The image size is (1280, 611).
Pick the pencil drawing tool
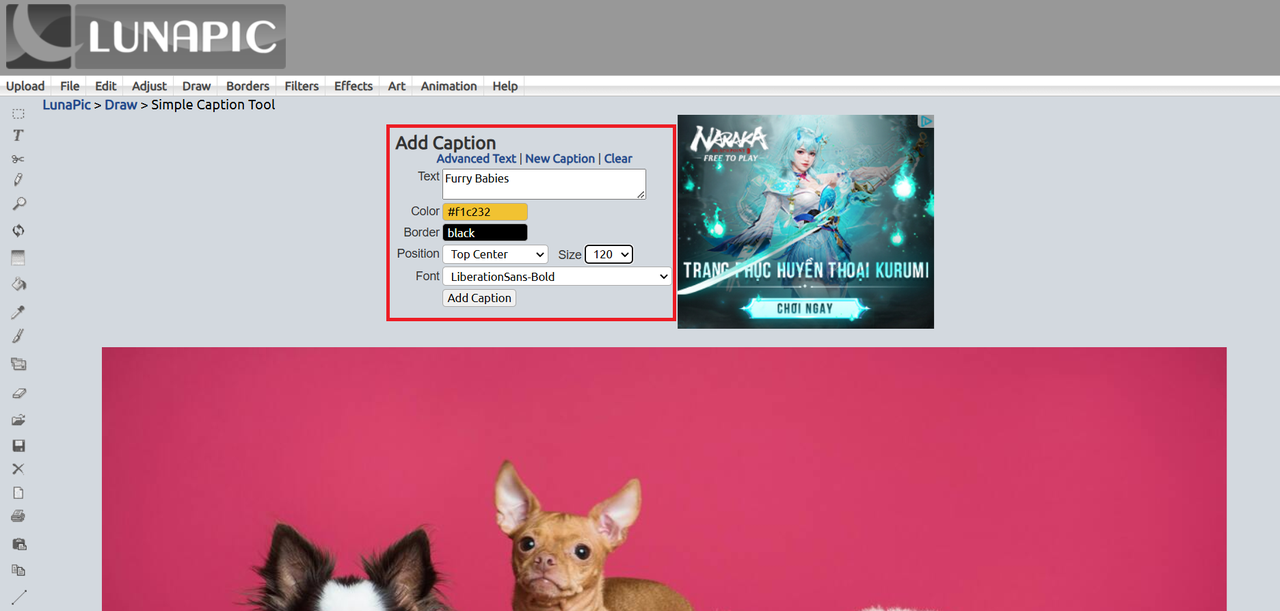(x=18, y=181)
